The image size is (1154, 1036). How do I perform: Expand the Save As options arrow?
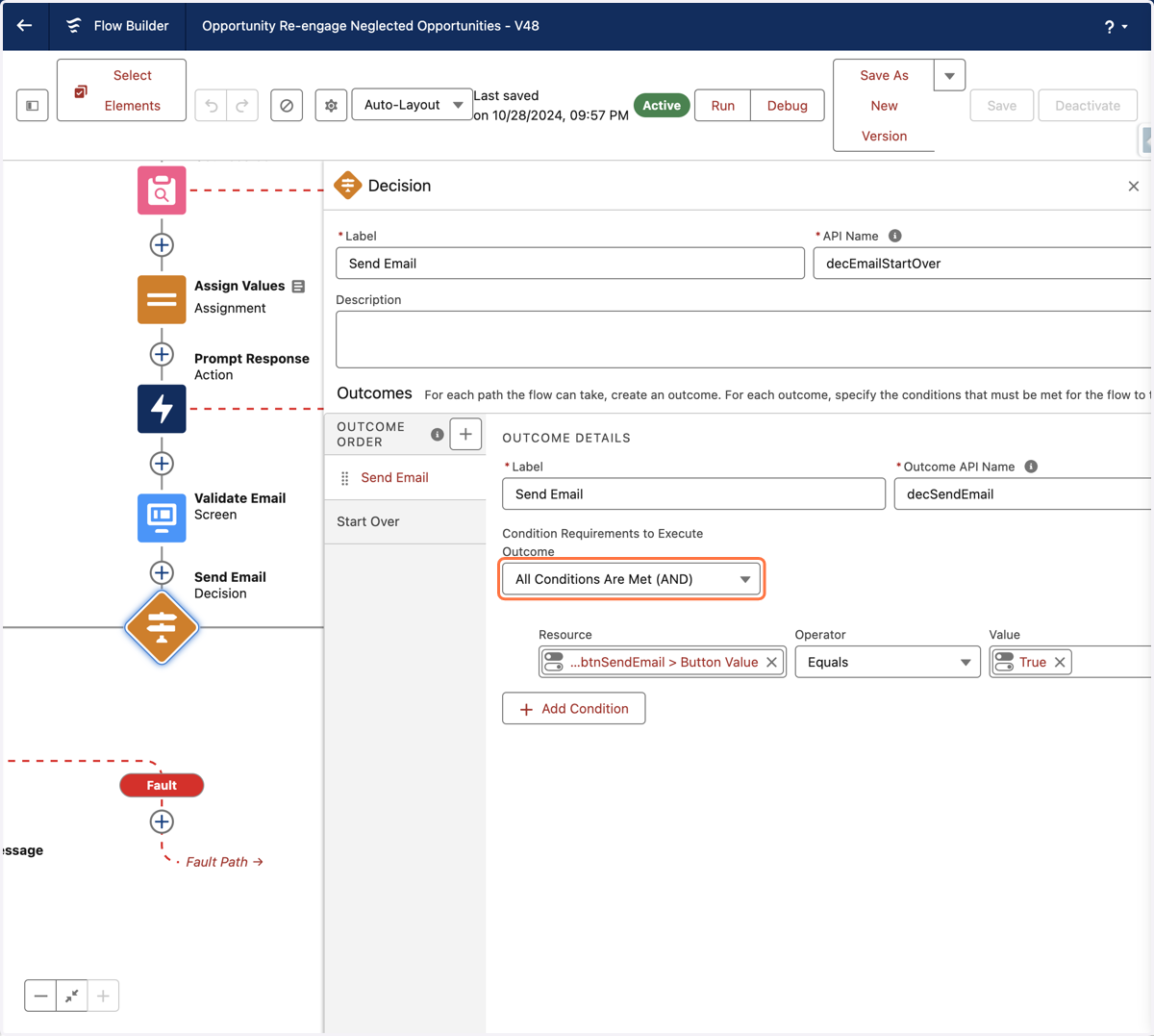[949, 75]
